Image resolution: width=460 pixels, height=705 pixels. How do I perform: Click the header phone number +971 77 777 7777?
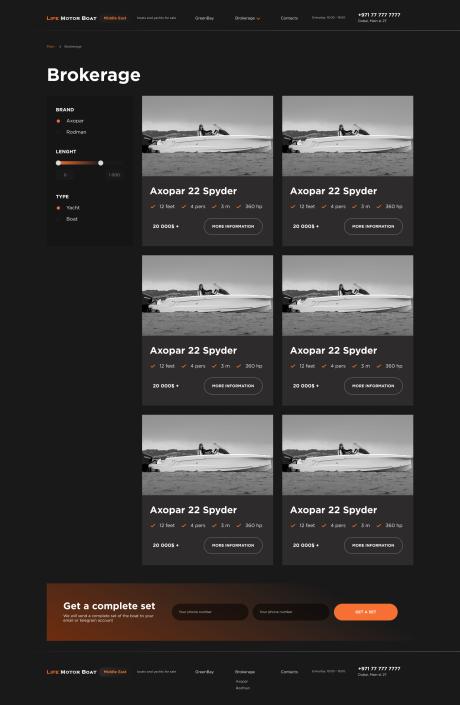(x=379, y=15)
